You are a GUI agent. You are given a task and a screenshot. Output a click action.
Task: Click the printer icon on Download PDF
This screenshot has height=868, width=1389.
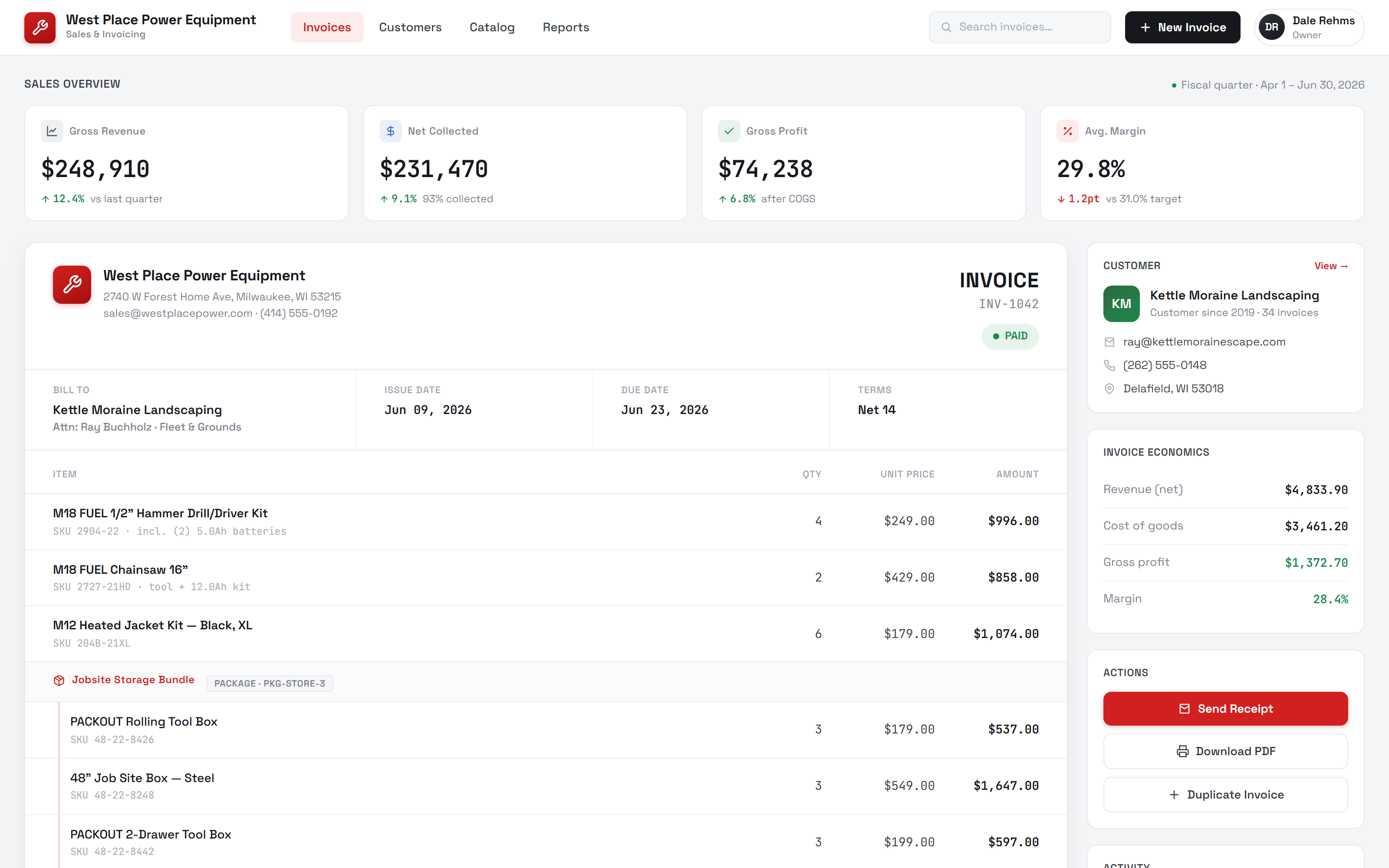point(1182,751)
